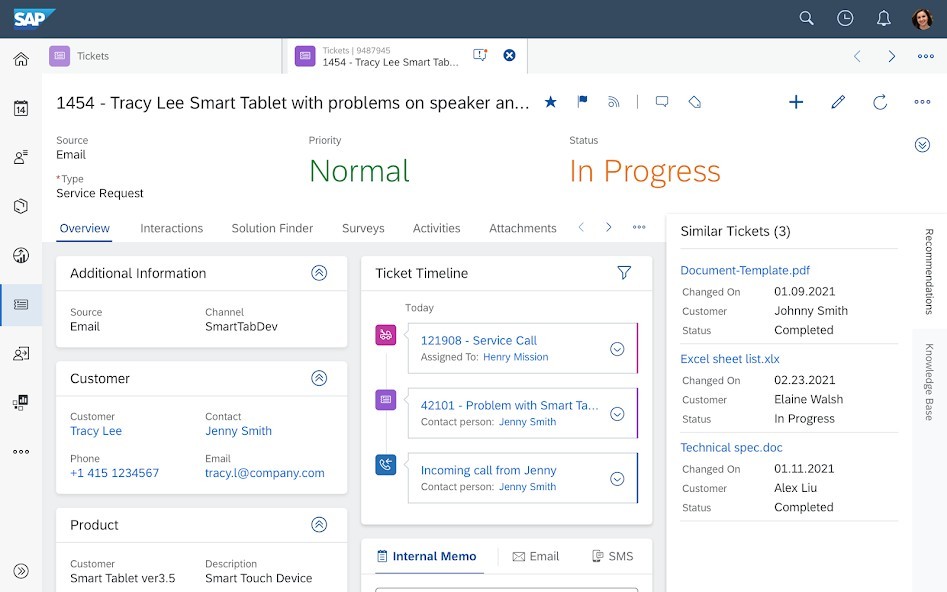The width and height of the screenshot is (947, 592).
Task: Refresh the ticket with the reload icon
Action: [x=880, y=102]
